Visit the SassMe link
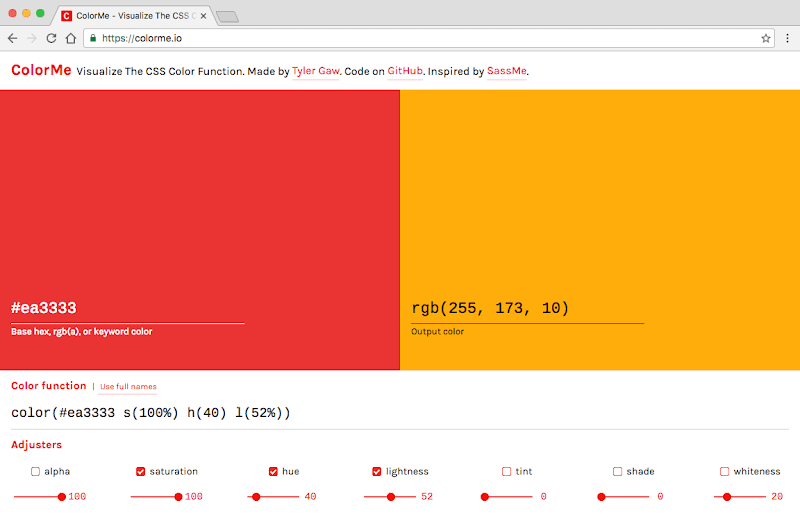Image resolution: width=800 pixels, height=526 pixels. pos(507,71)
